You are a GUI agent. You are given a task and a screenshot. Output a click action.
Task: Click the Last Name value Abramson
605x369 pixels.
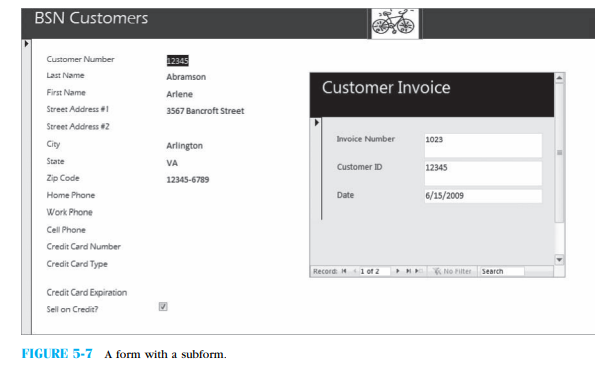click(186, 77)
